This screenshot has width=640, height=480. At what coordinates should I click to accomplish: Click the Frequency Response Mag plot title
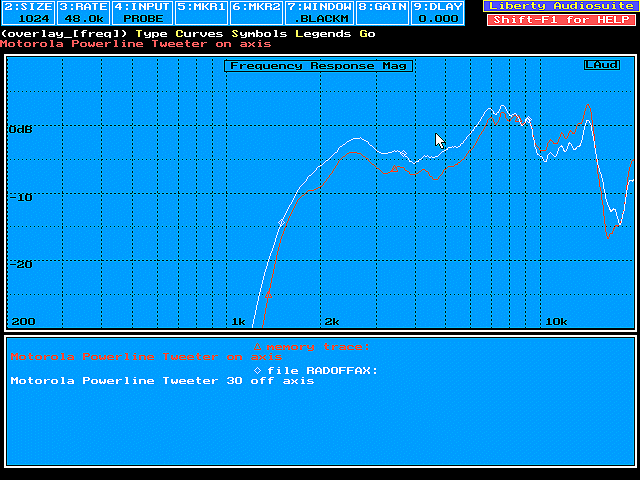tap(318, 66)
